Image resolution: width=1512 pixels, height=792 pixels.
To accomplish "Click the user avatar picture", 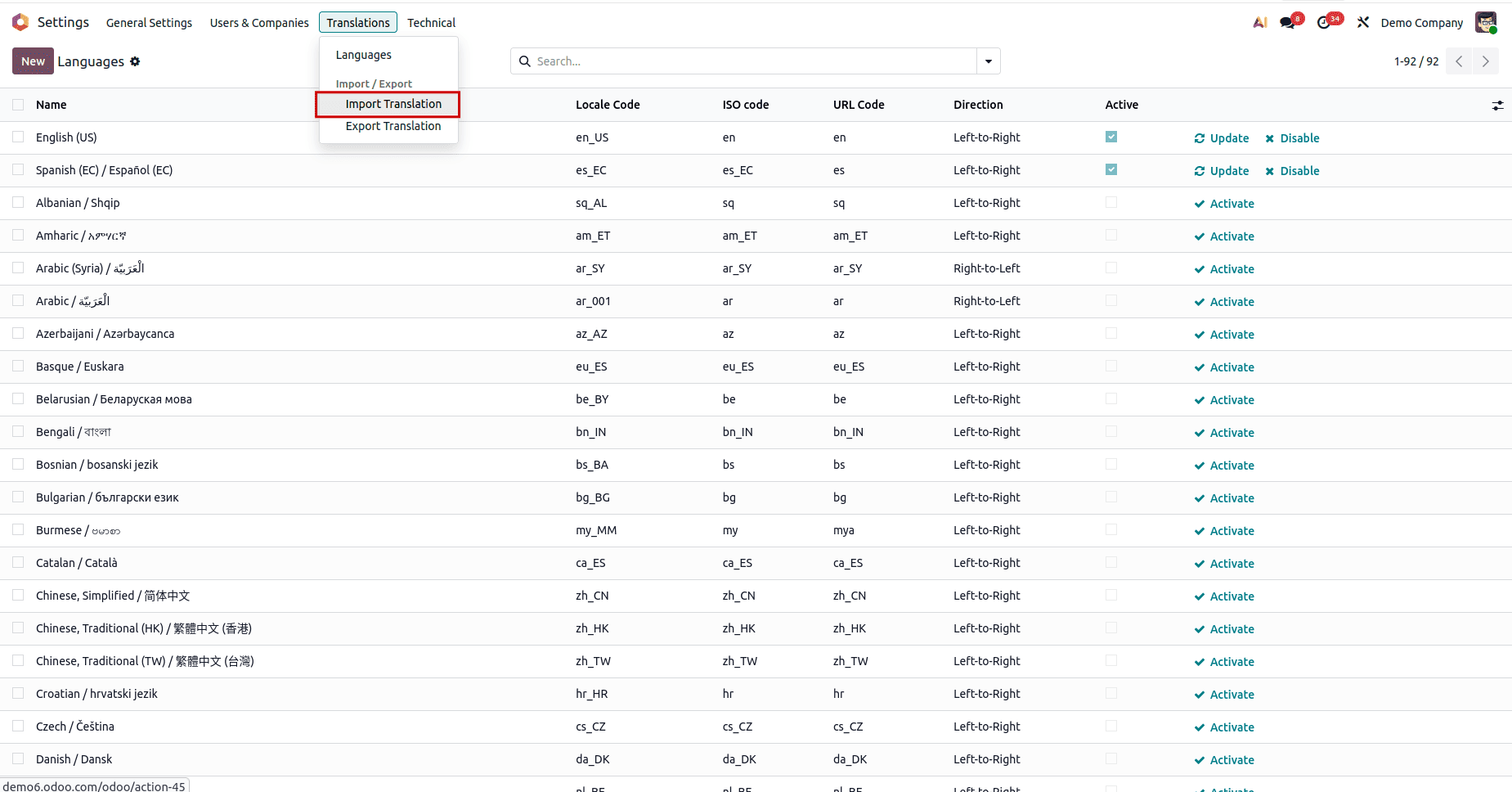I will click(1487, 22).
